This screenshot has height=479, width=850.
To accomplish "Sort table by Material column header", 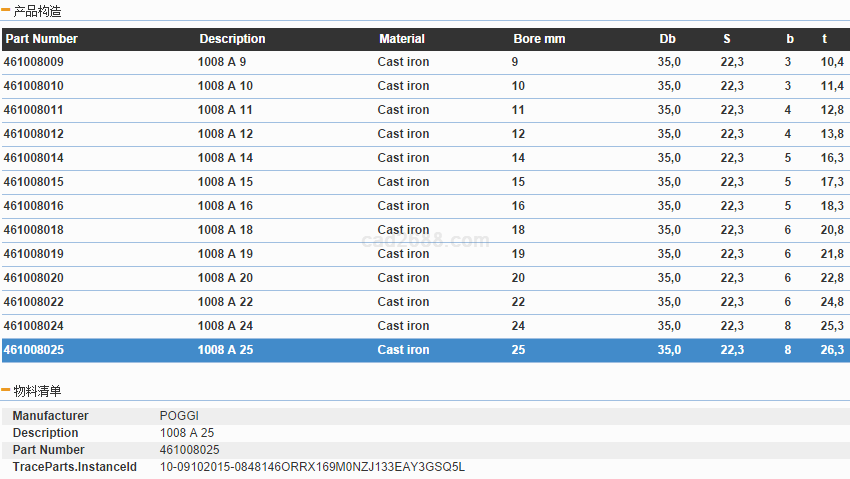I will click(402, 39).
